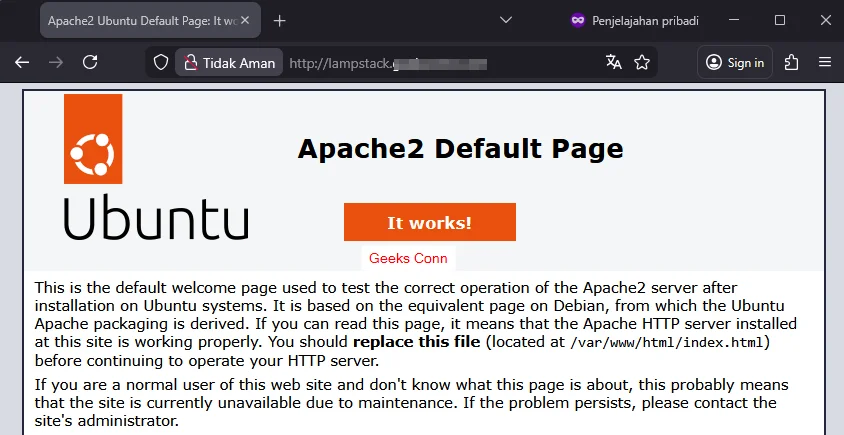Click the It works! banner
The height and width of the screenshot is (435, 844).
click(x=430, y=222)
